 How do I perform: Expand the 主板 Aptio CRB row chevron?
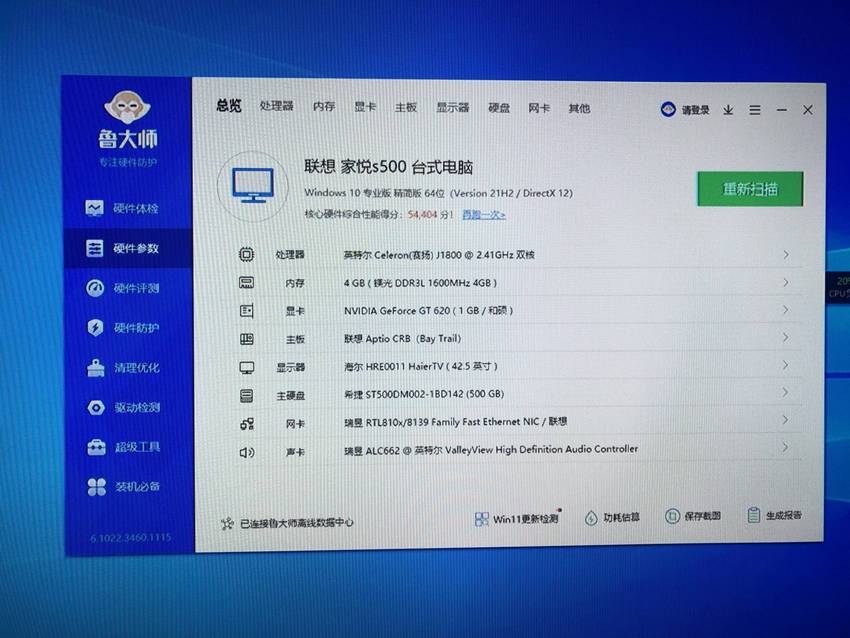pyautogui.click(x=785, y=337)
